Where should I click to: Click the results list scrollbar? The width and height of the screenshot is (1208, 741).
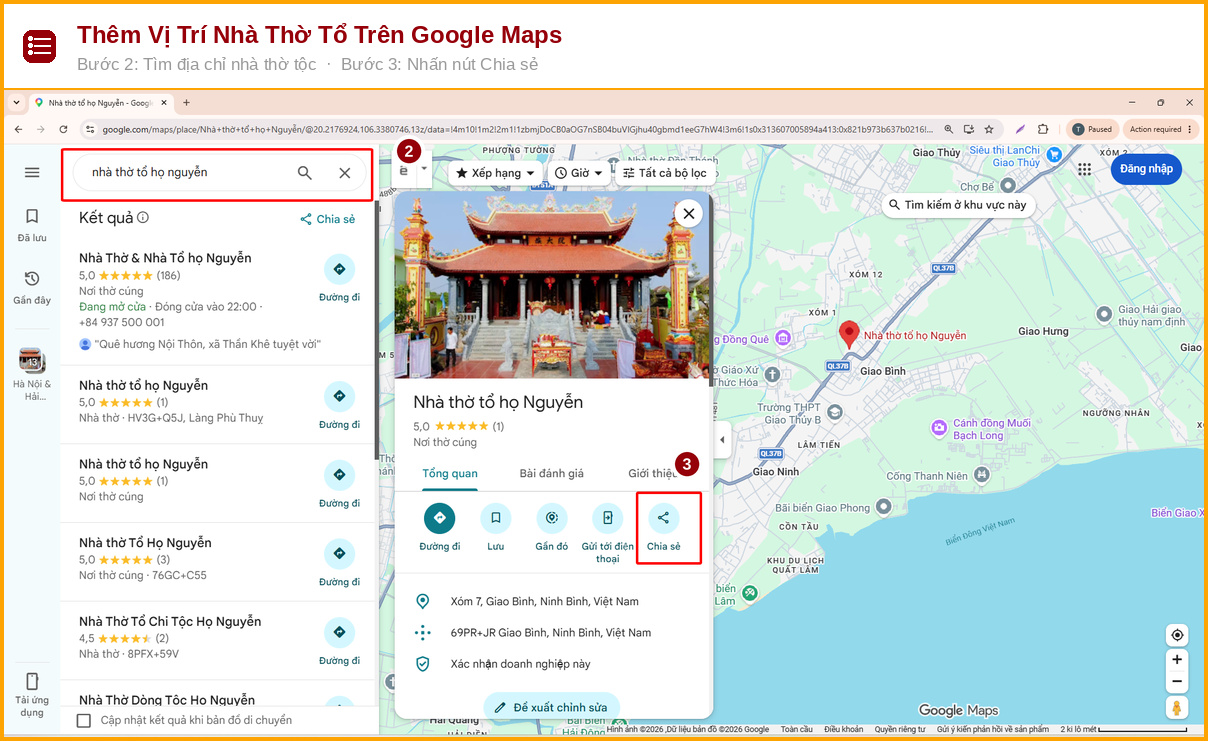pos(377,330)
